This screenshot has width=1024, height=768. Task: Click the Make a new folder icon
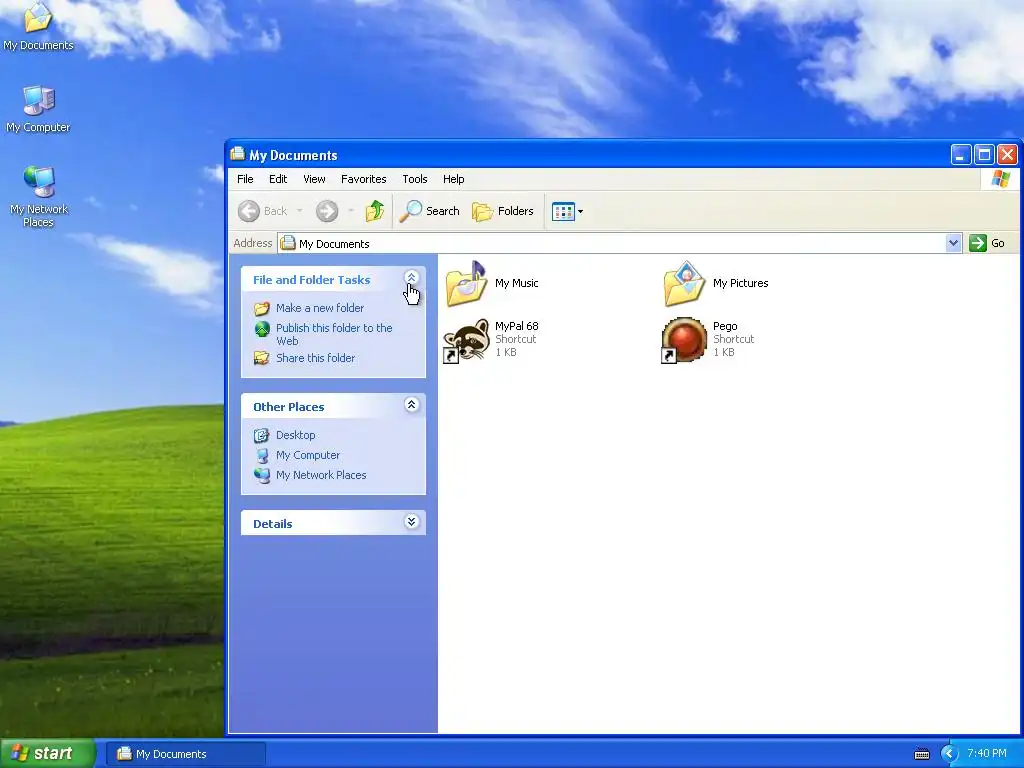click(x=262, y=308)
